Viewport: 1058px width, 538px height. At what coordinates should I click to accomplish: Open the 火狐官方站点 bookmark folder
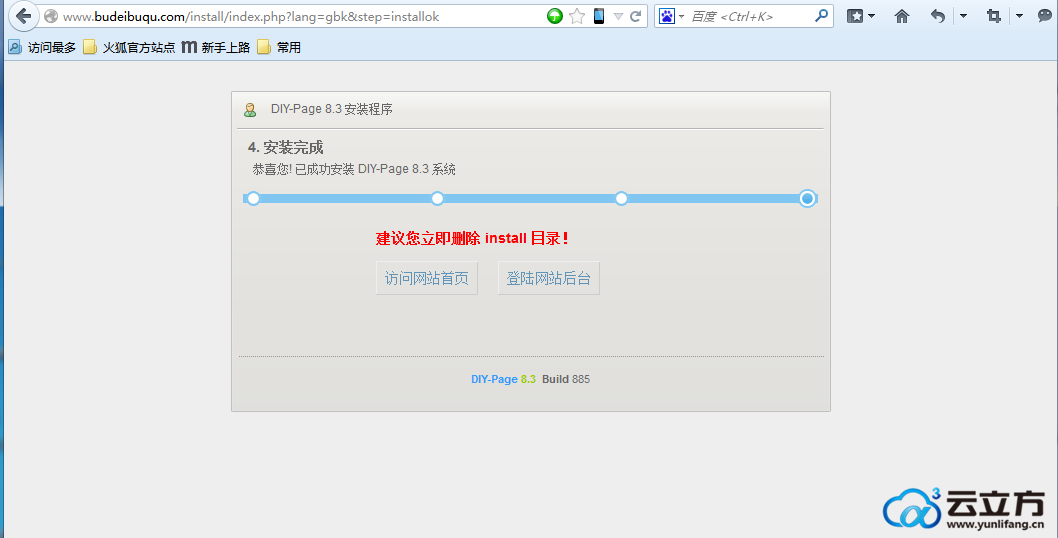[x=129, y=47]
